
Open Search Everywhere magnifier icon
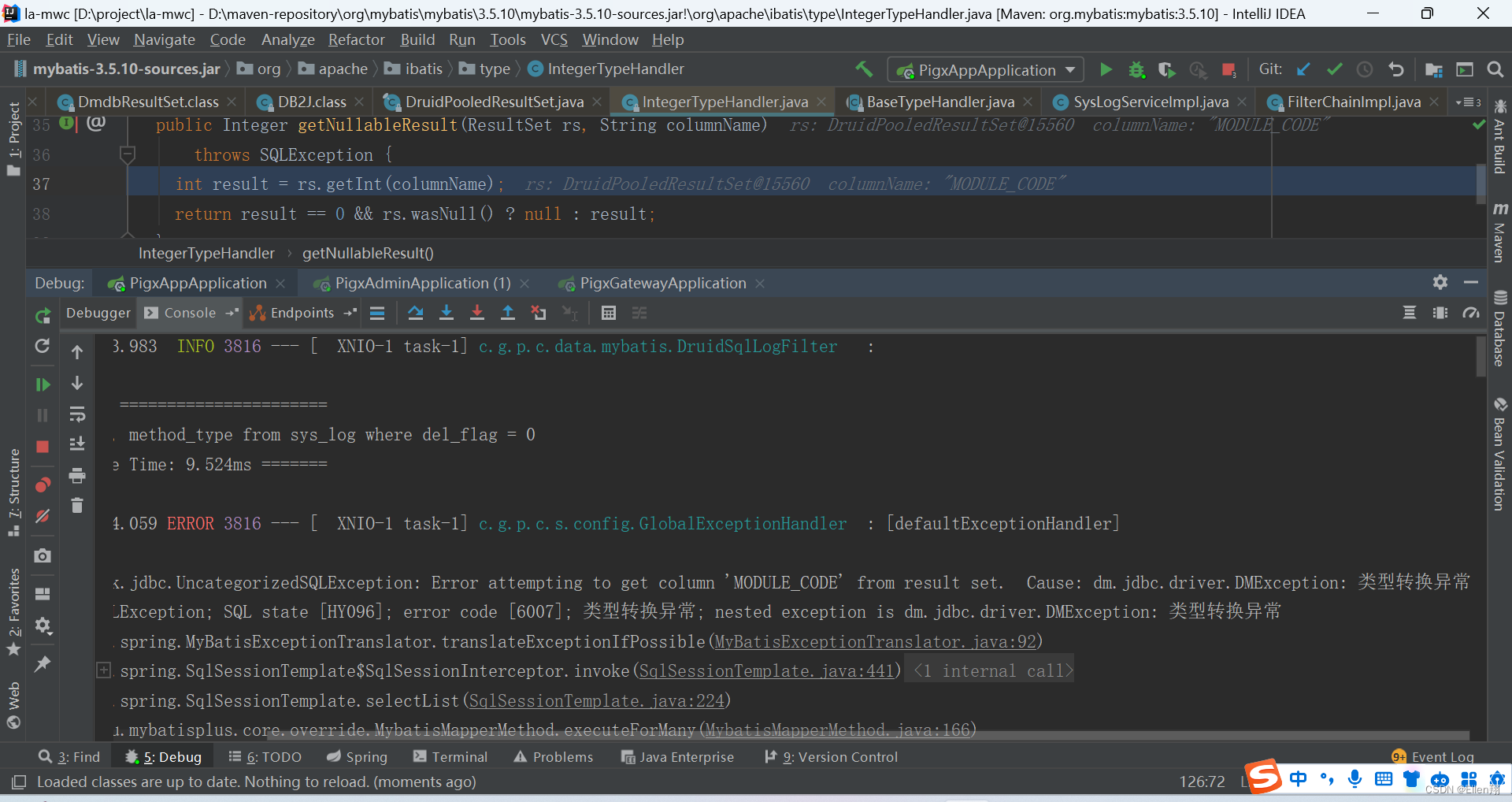(1495, 69)
